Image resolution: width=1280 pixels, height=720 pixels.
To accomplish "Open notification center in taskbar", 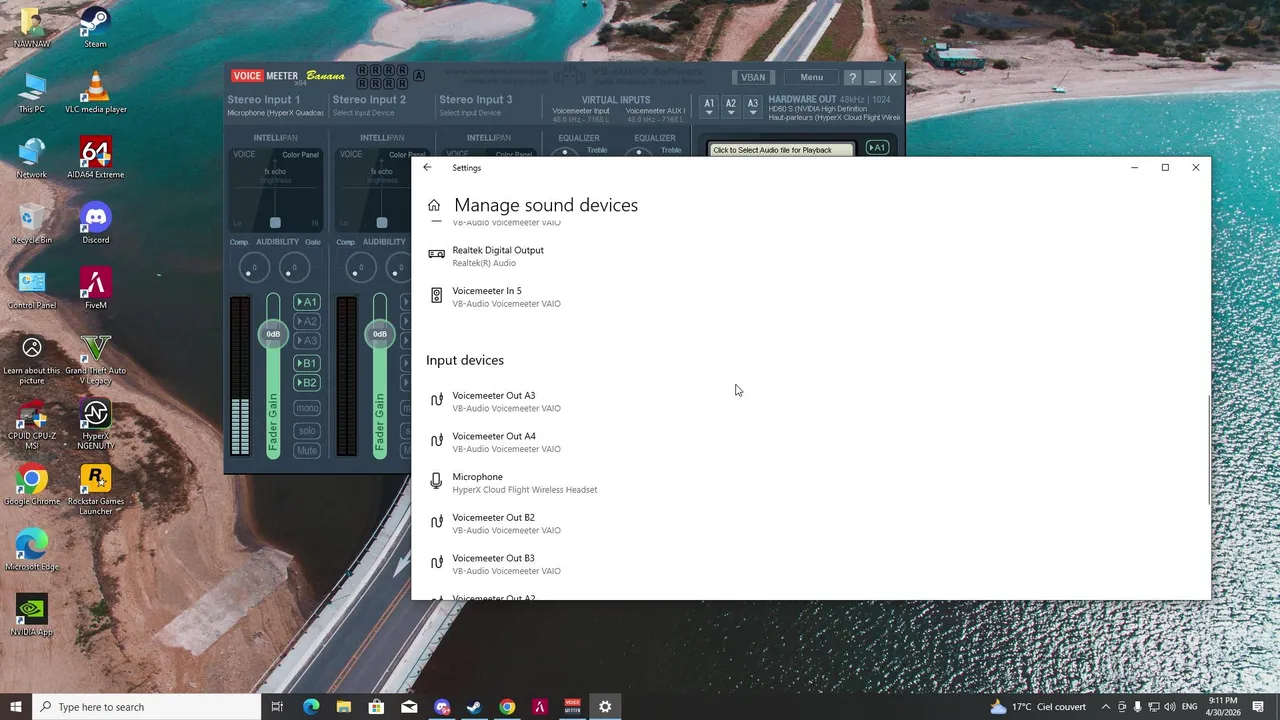I will (1258, 707).
